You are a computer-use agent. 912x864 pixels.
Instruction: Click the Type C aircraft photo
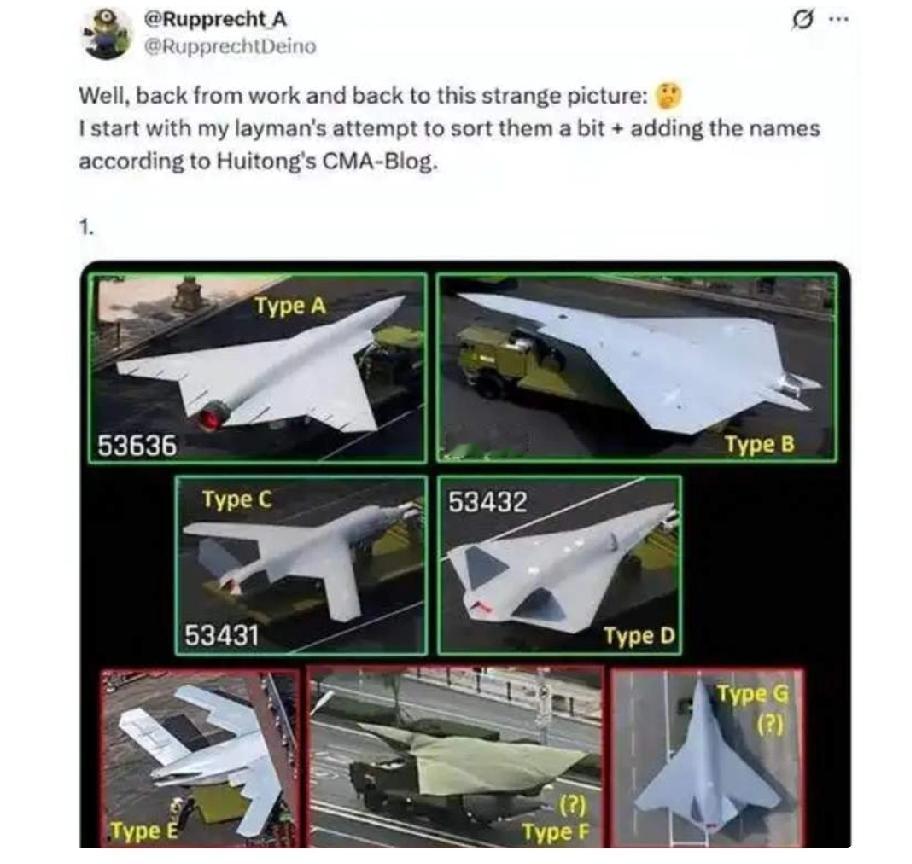301,566
